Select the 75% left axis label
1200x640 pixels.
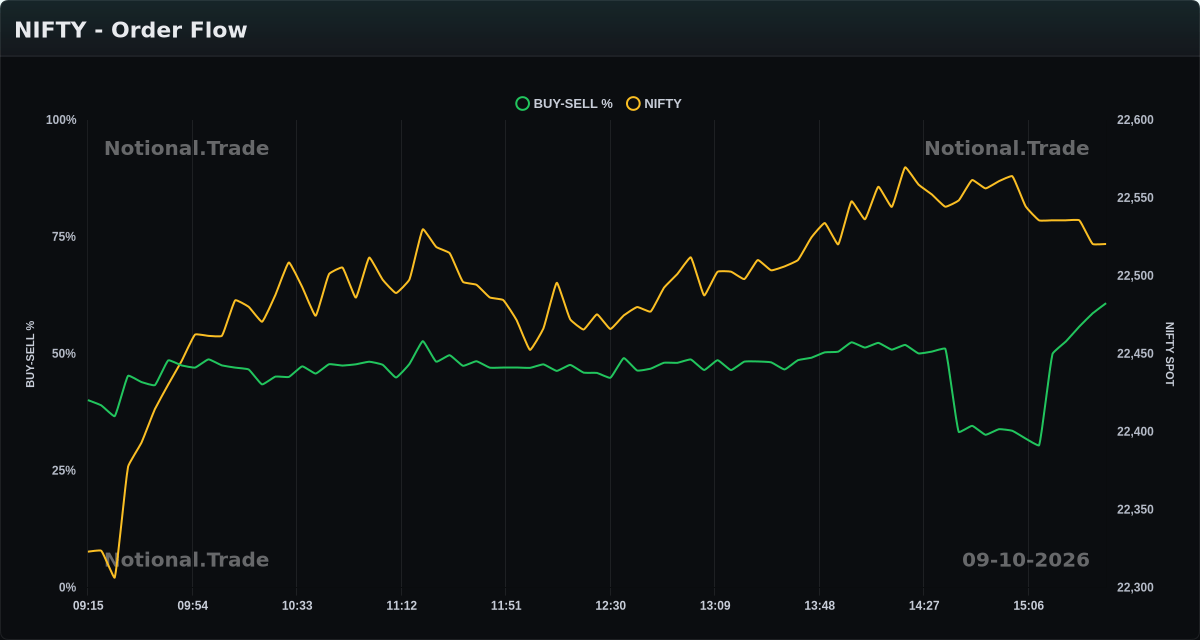click(x=64, y=237)
